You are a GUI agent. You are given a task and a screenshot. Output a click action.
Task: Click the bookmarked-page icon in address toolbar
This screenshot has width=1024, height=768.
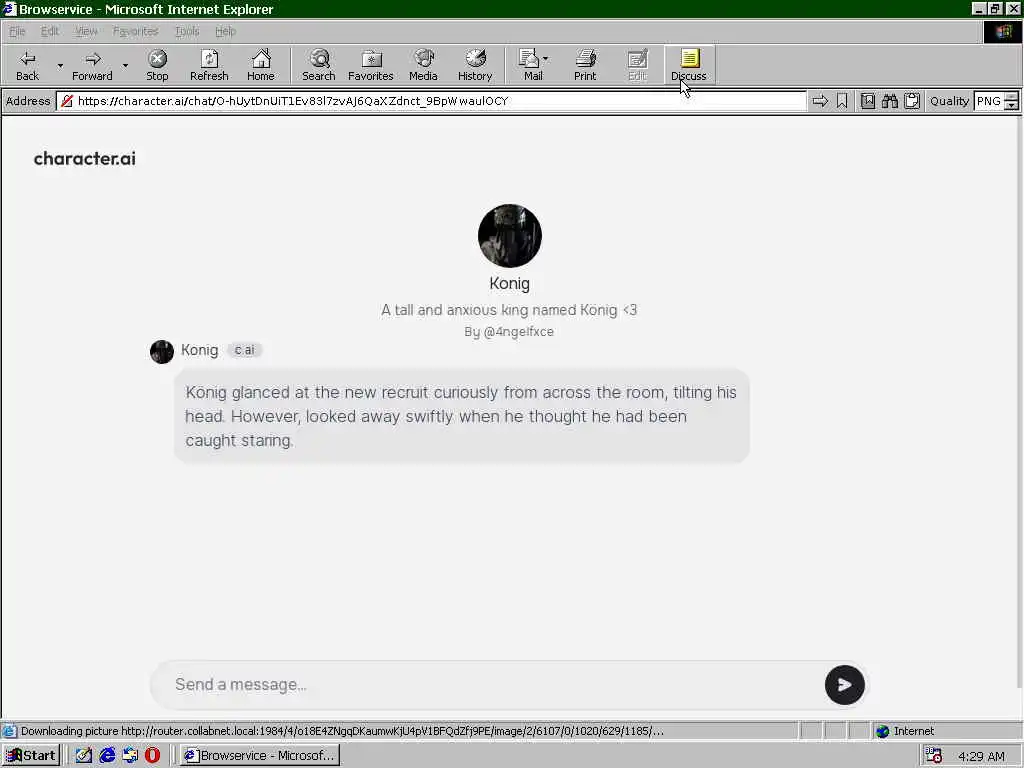867,101
